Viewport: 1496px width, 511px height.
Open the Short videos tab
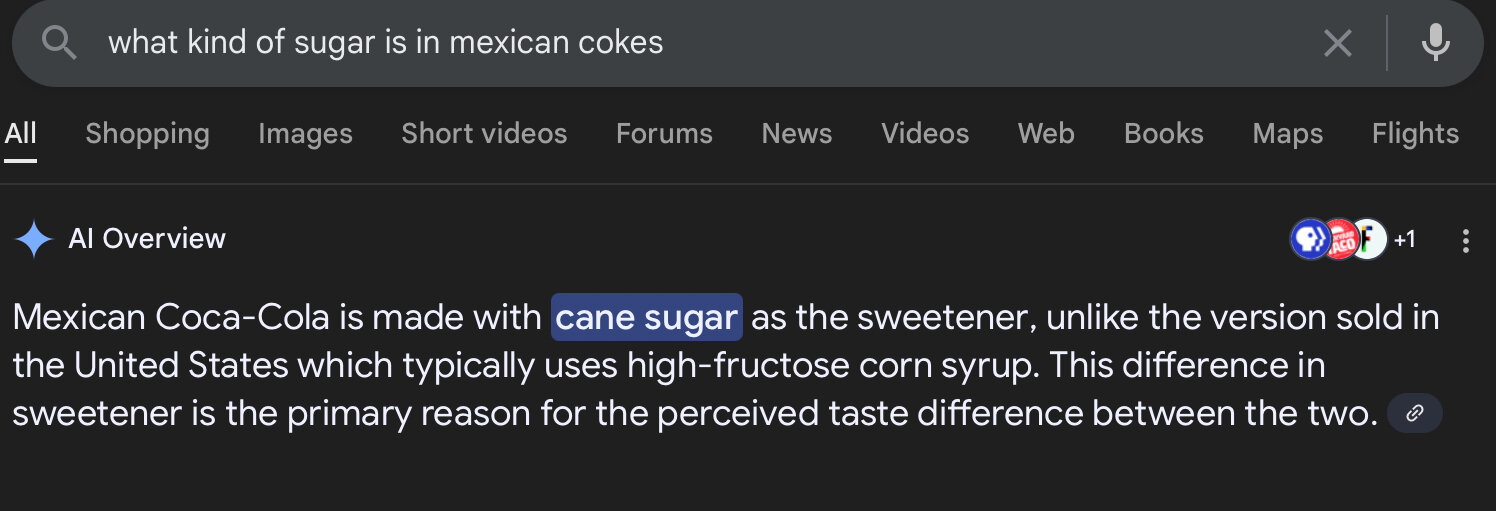point(484,133)
